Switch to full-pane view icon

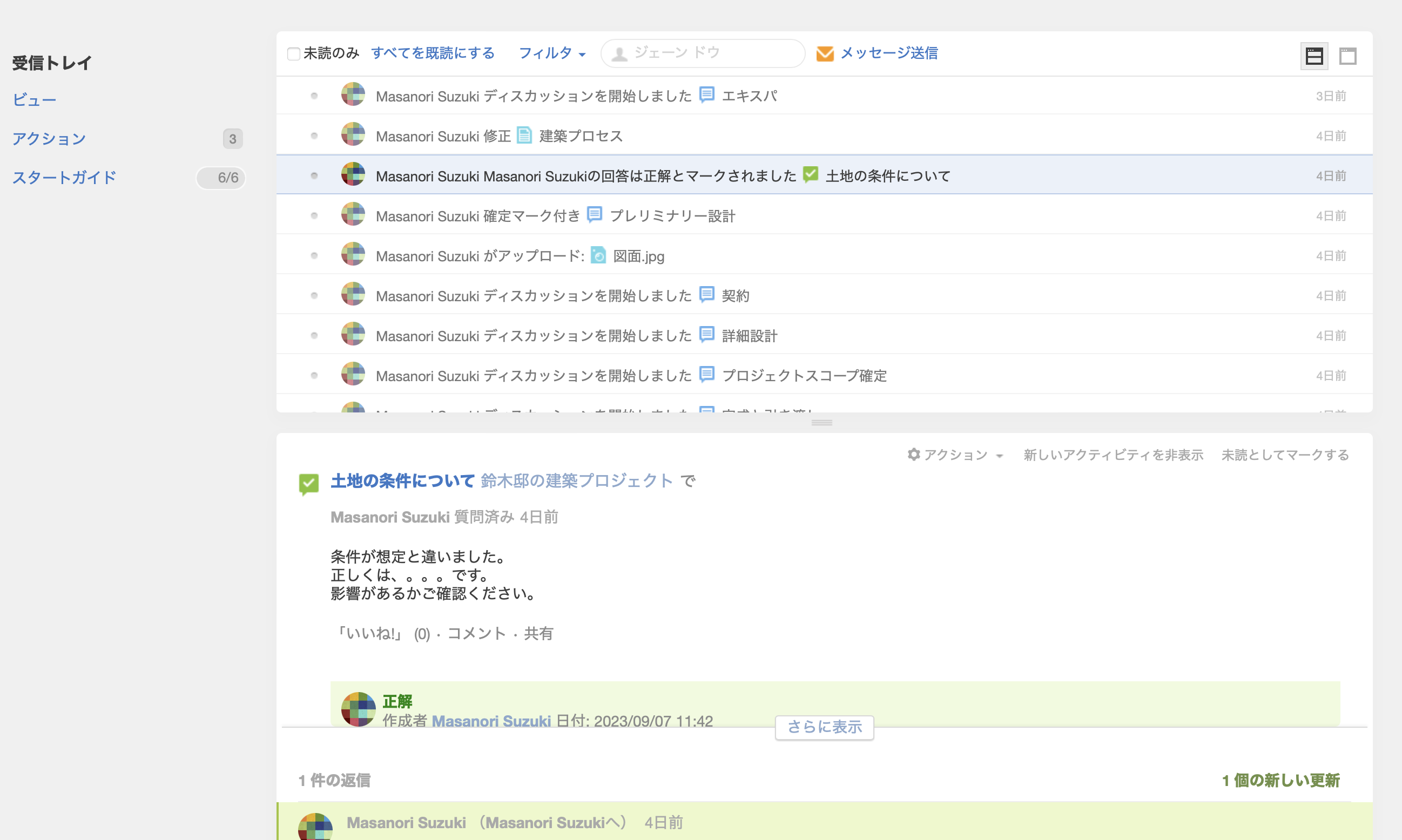[x=1347, y=56]
